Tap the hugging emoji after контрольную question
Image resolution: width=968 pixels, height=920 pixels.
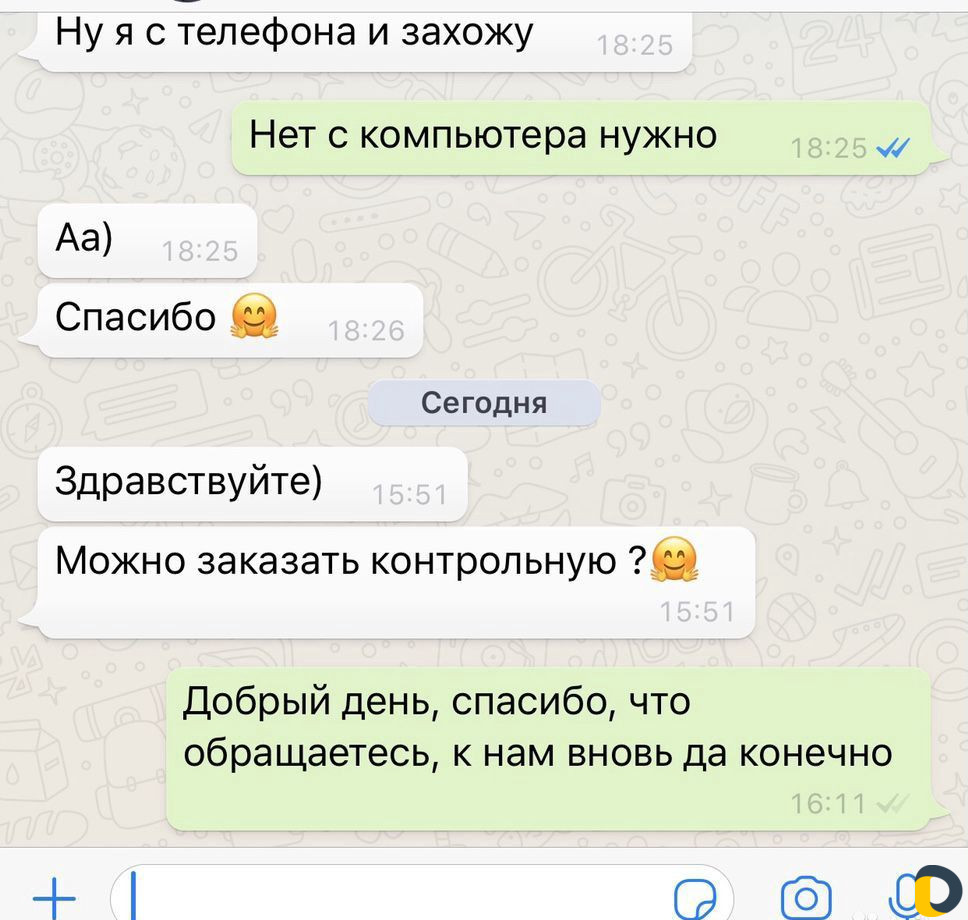pyautogui.click(x=674, y=559)
